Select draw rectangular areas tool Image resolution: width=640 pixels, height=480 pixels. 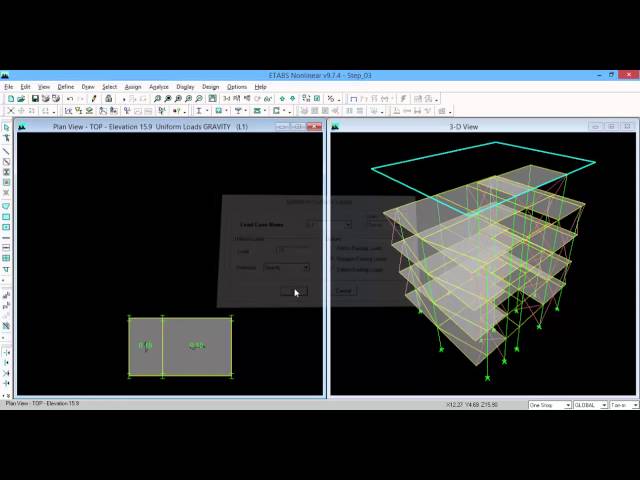(7, 217)
